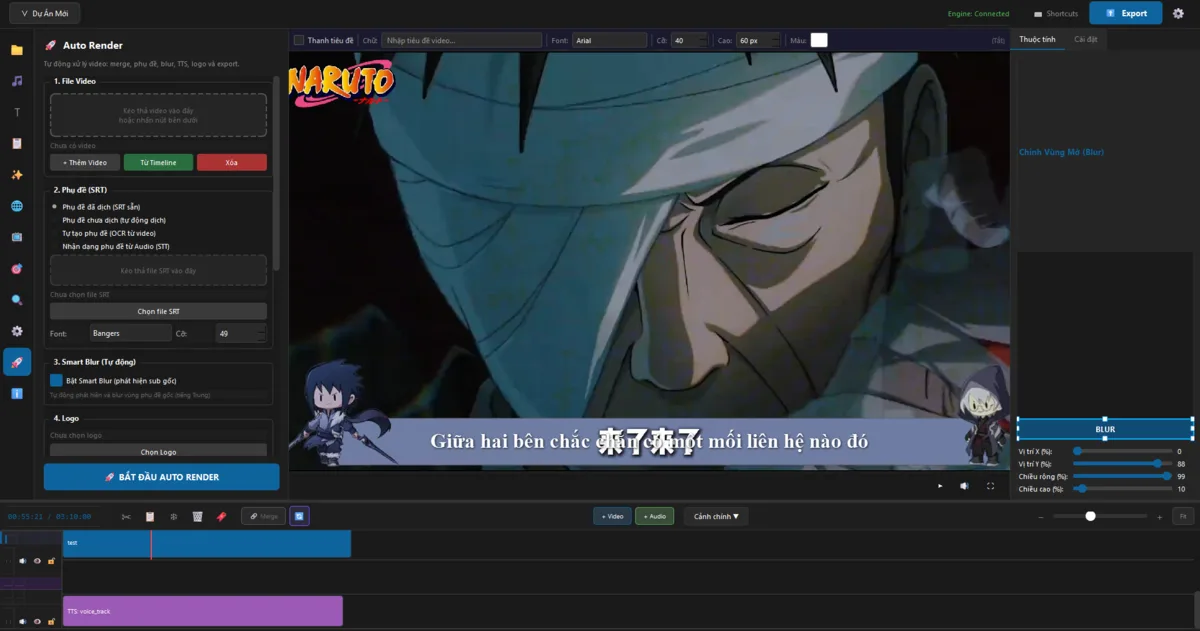
Task: Open the gear panel in left sidebar
Action: [x=17, y=331]
